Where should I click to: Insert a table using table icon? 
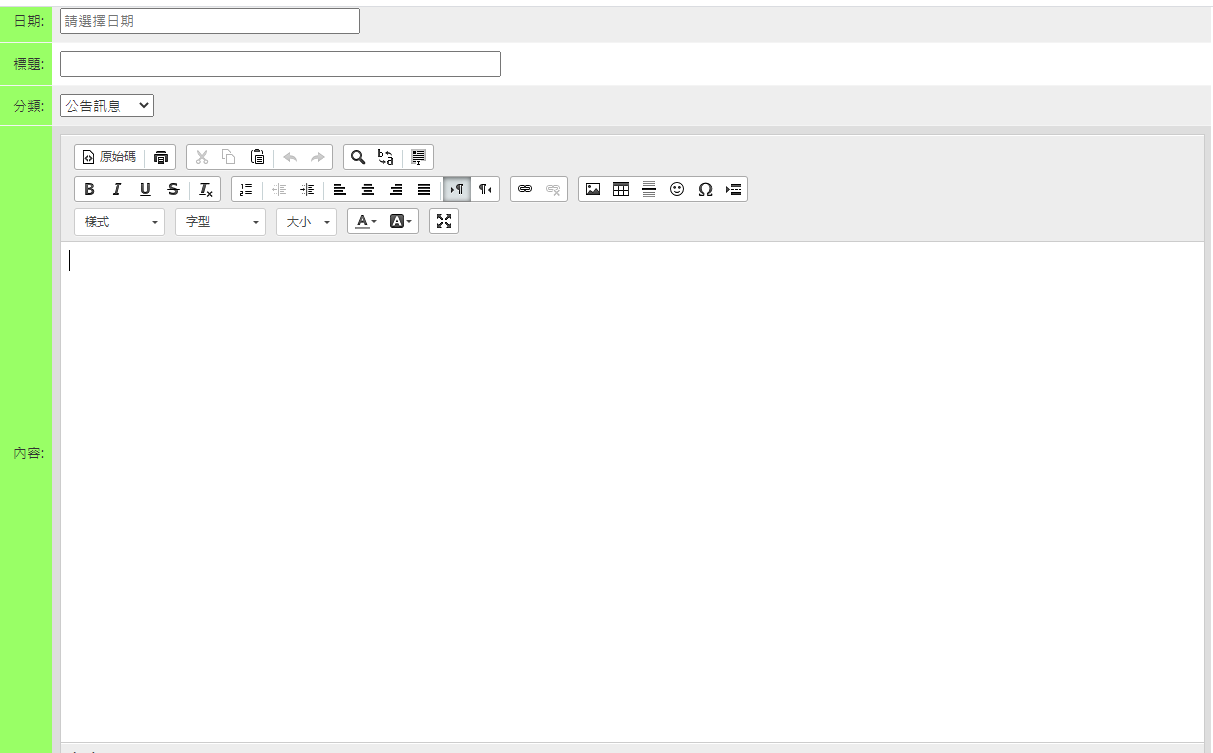pyautogui.click(x=621, y=189)
